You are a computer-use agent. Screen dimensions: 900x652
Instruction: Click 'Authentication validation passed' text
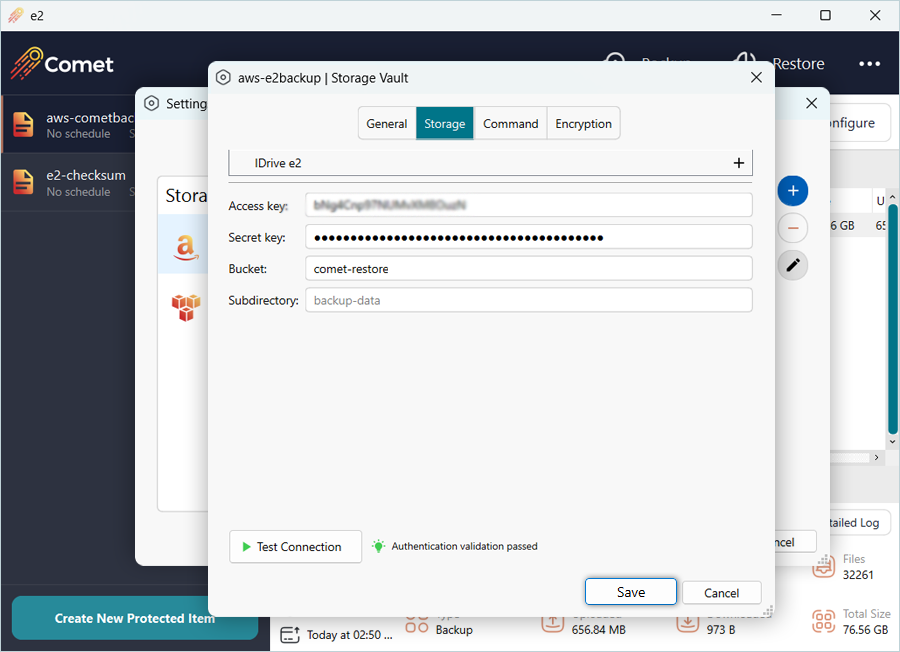point(464,546)
